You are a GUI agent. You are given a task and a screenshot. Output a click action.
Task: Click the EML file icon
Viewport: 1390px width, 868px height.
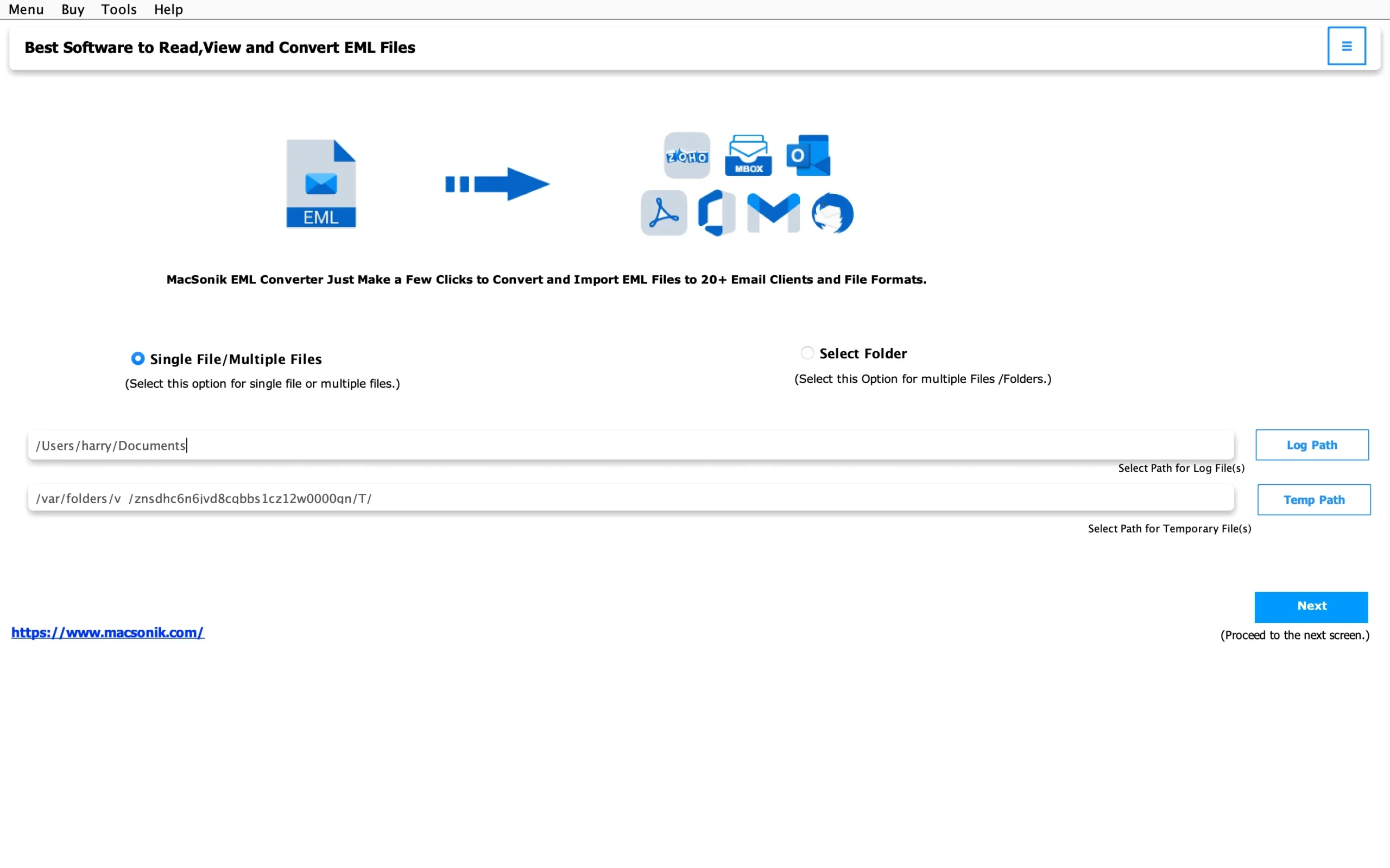321,183
